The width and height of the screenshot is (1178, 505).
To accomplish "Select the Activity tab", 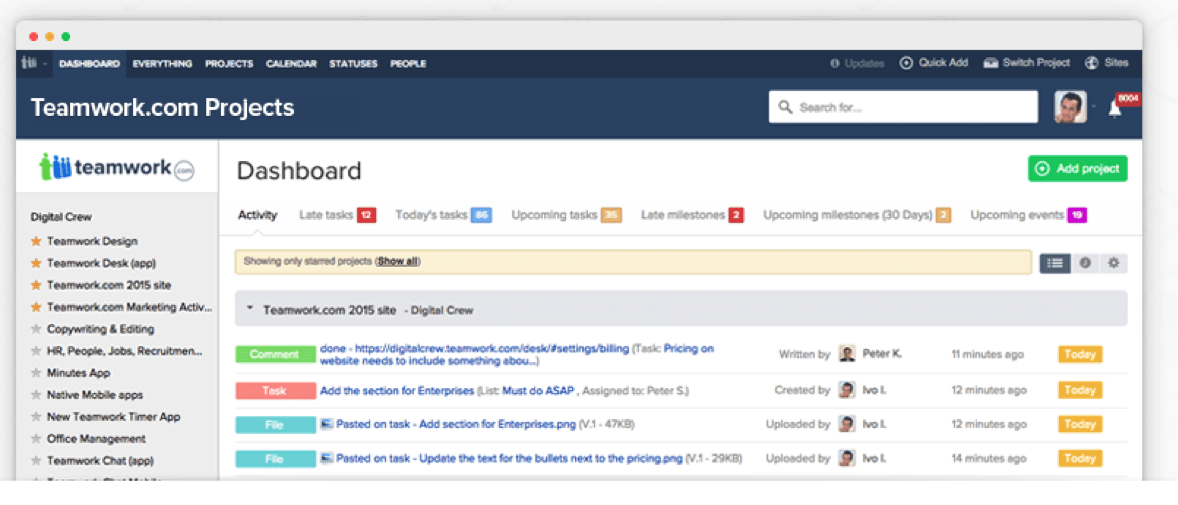I will 258,215.
